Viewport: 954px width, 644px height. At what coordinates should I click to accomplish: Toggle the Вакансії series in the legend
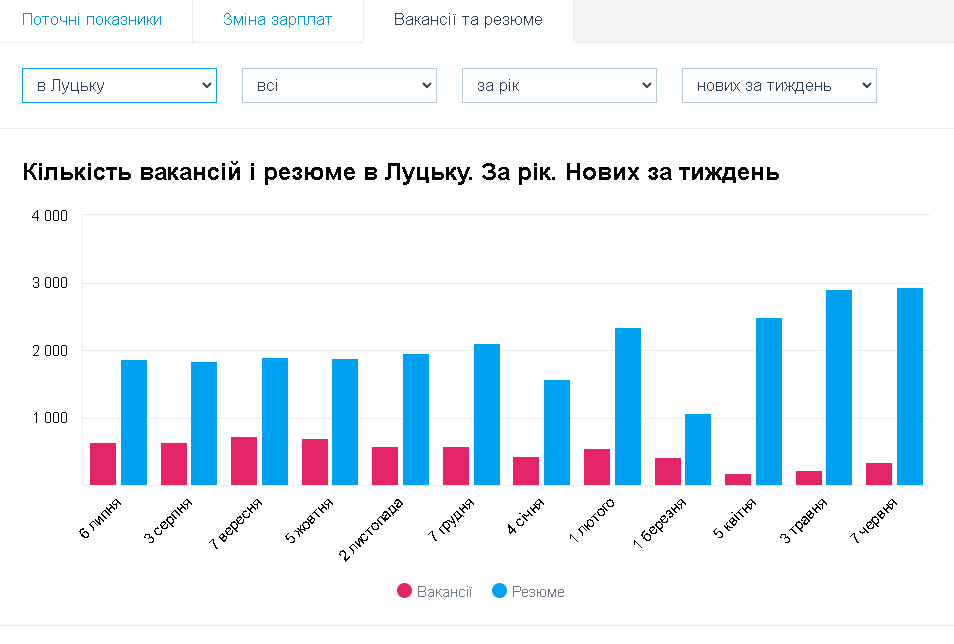444,592
